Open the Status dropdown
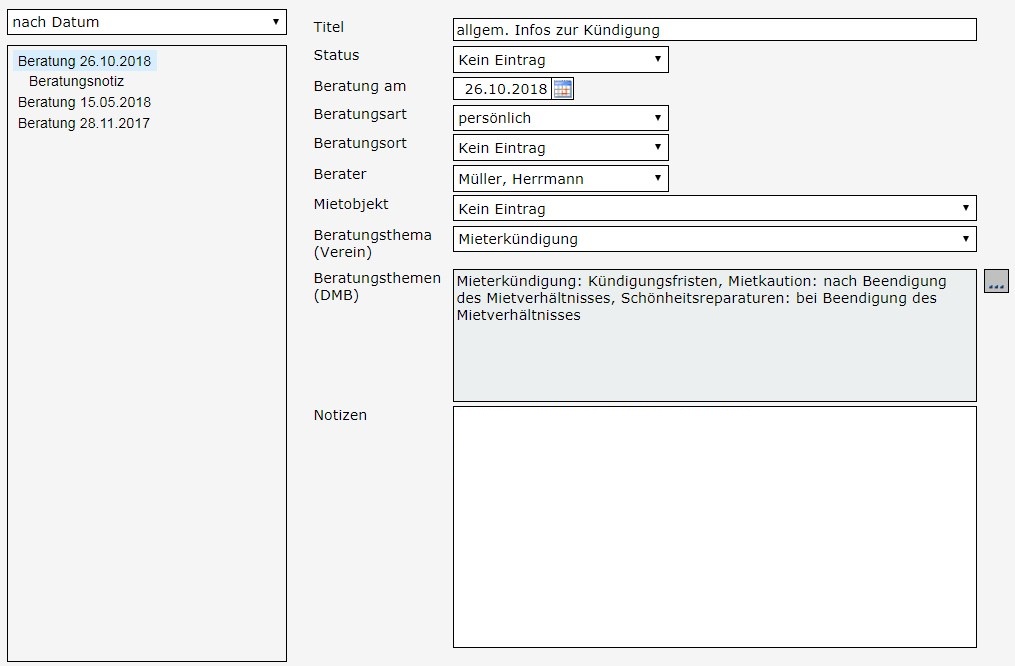 [x=561, y=60]
